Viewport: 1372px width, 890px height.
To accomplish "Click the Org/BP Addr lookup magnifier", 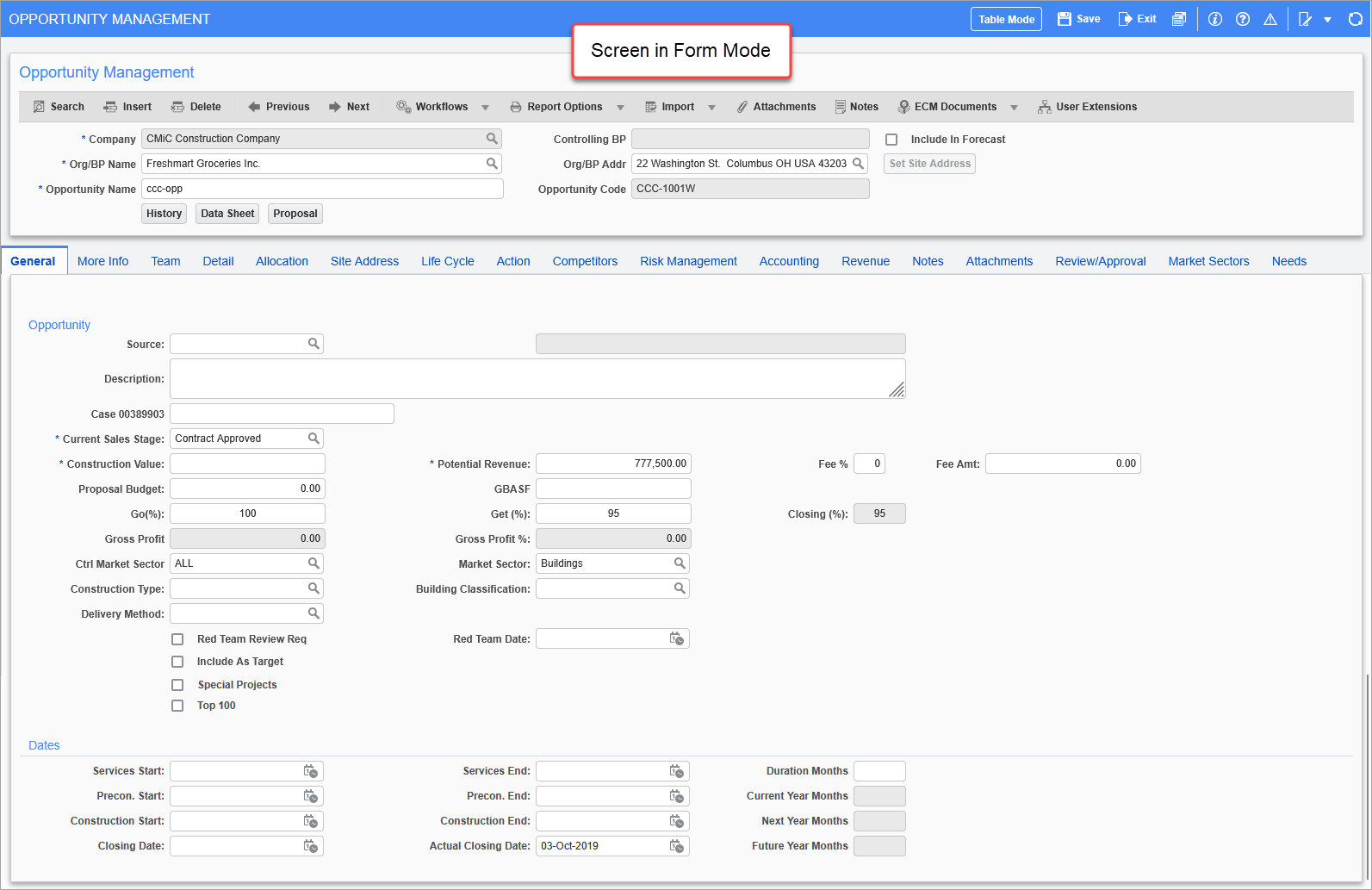I will click(858, 164).
